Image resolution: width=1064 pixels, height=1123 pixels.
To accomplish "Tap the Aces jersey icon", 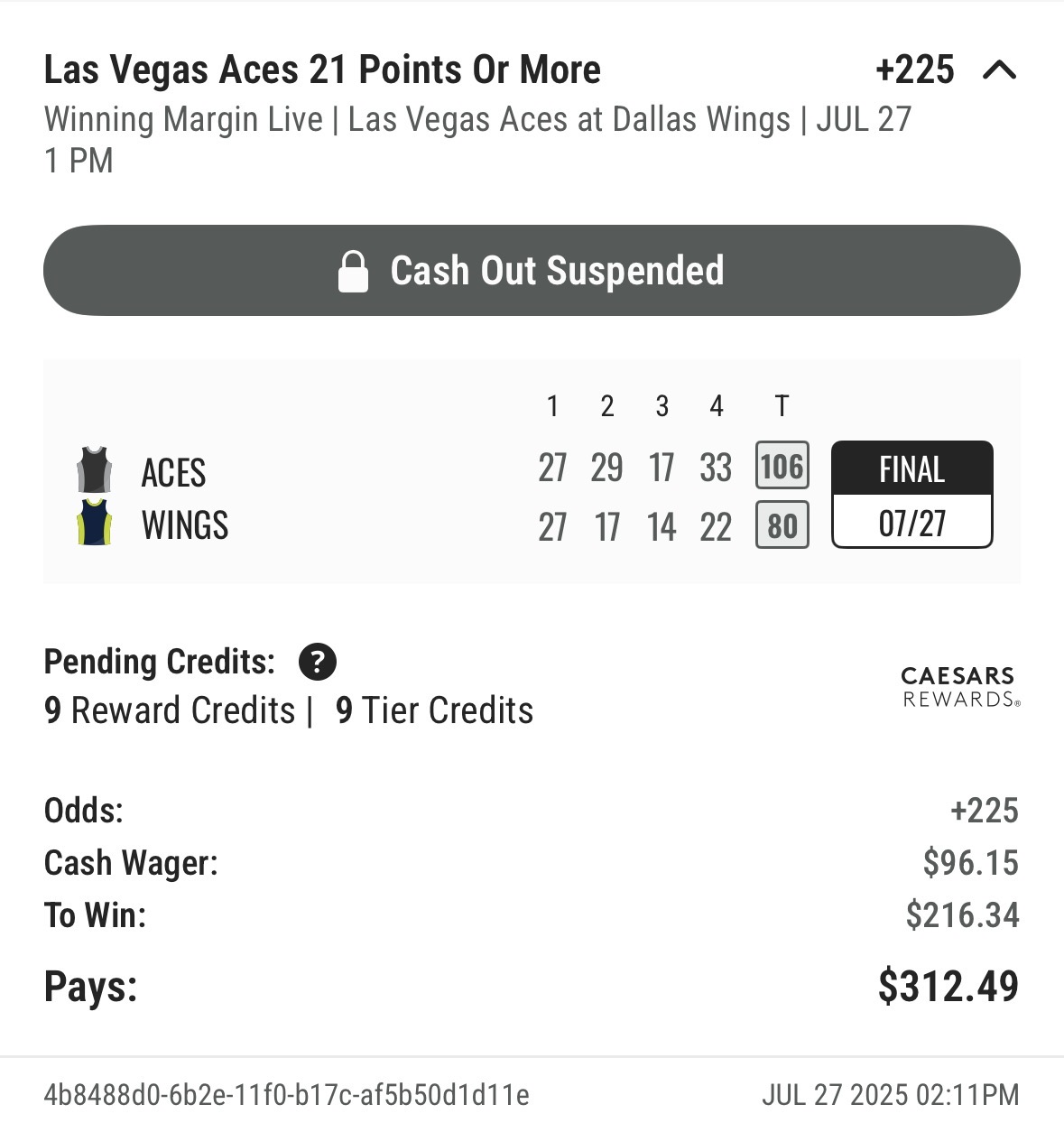I will 95,469.
